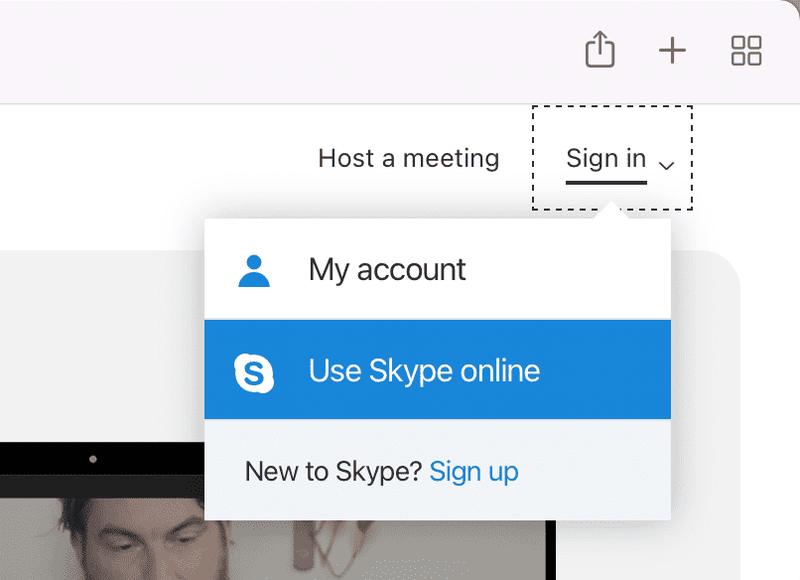Open a new tab with the plus icon

tap(672, 51)
